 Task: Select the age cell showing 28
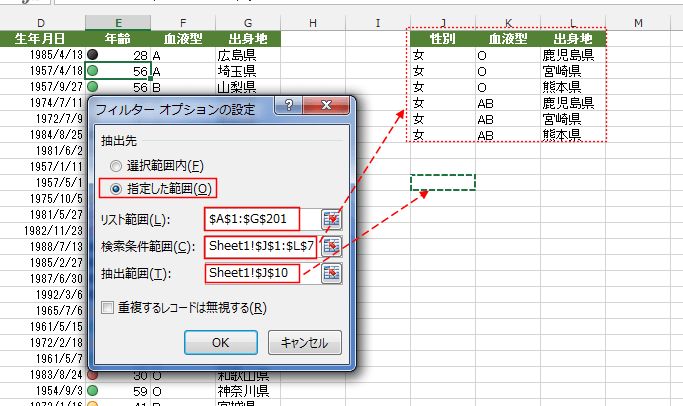coord(118,55)
